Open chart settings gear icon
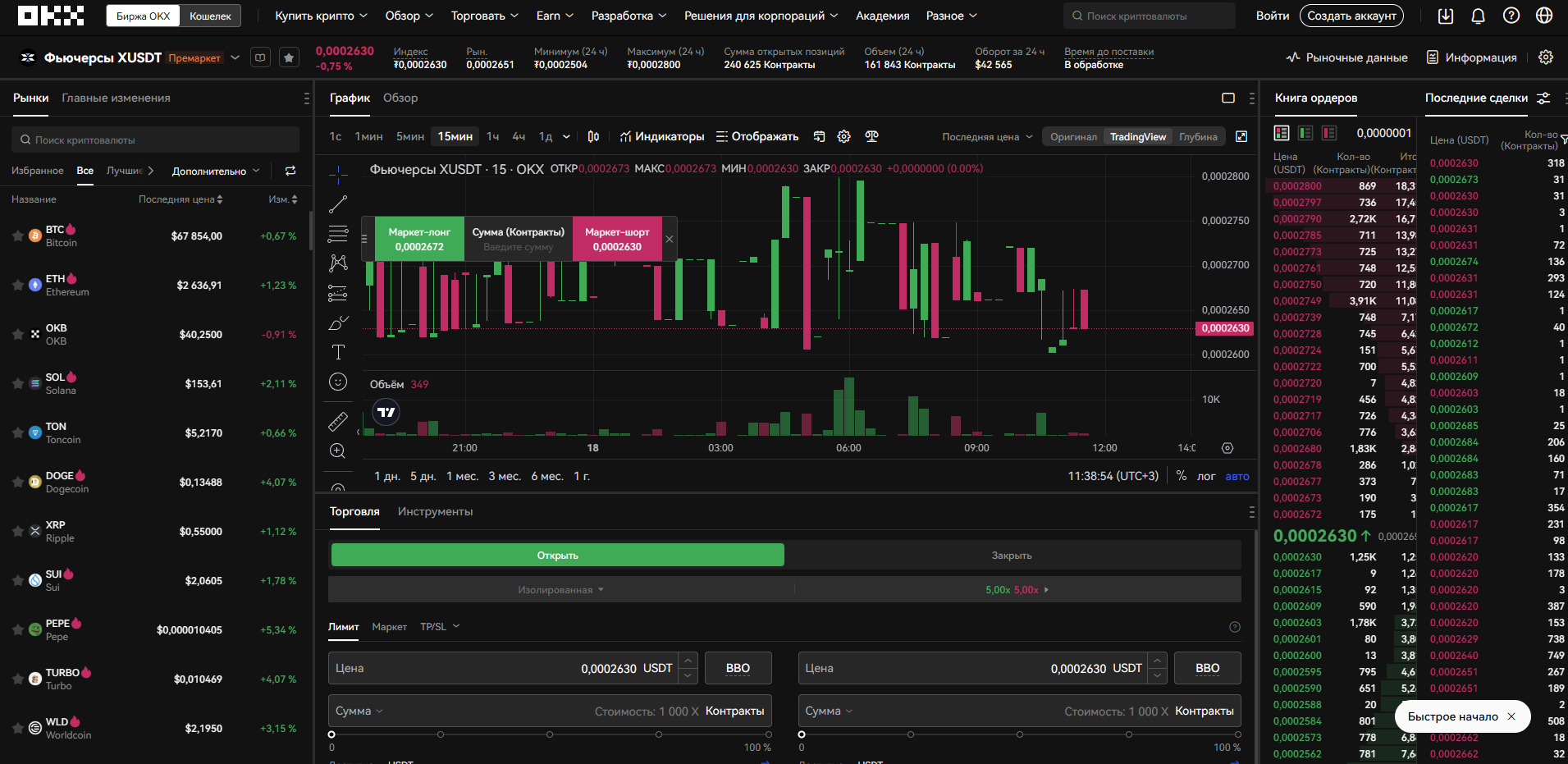This screenshot has height=764, width=1568. pyautogui.click(x=843, y=136)
